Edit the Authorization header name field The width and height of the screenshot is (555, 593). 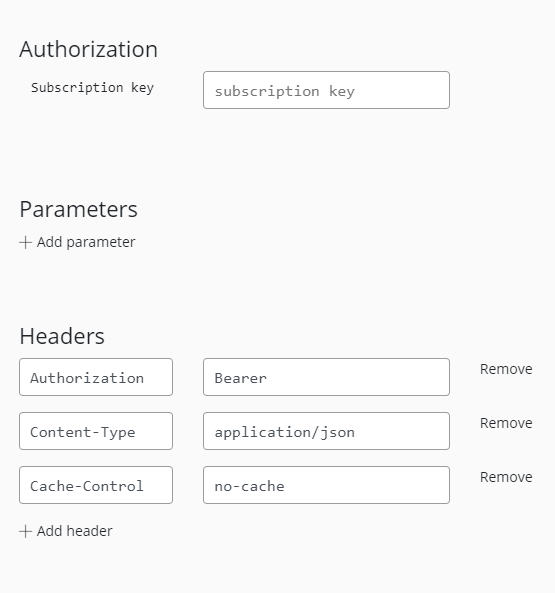pyautogui.click(x=96, y=377)
